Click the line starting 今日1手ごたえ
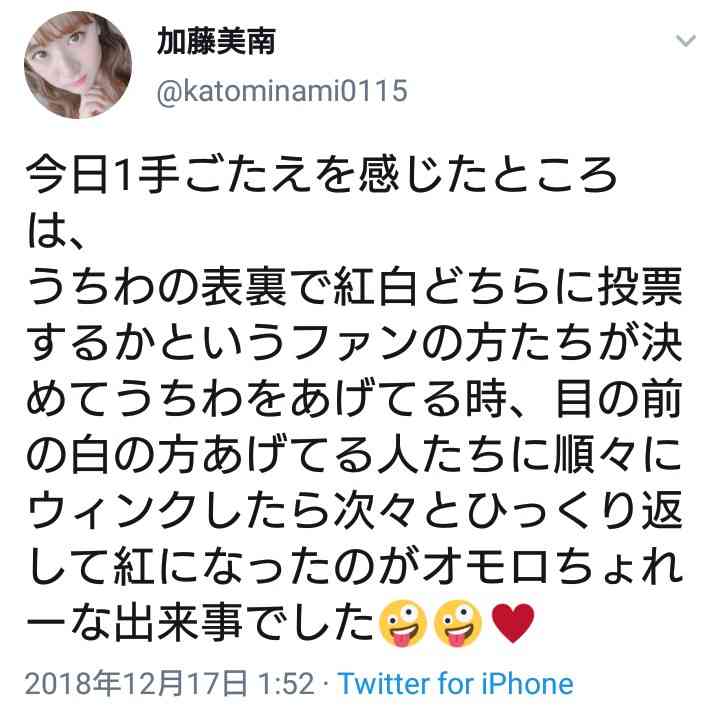Image resolution: width=720 pixels, height=718 pixels. (321, 177)
